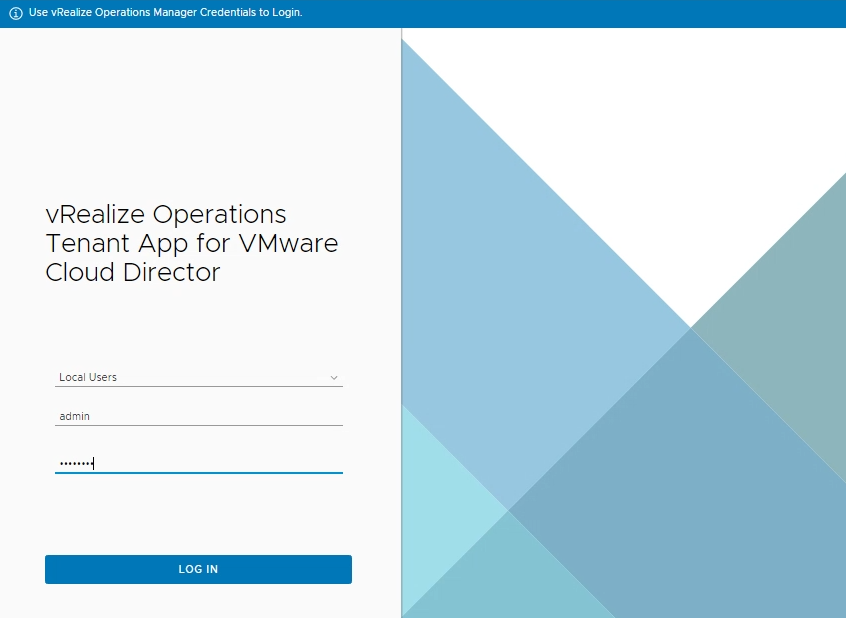Click the chevron arrow beside Local Users

(334, 378)
